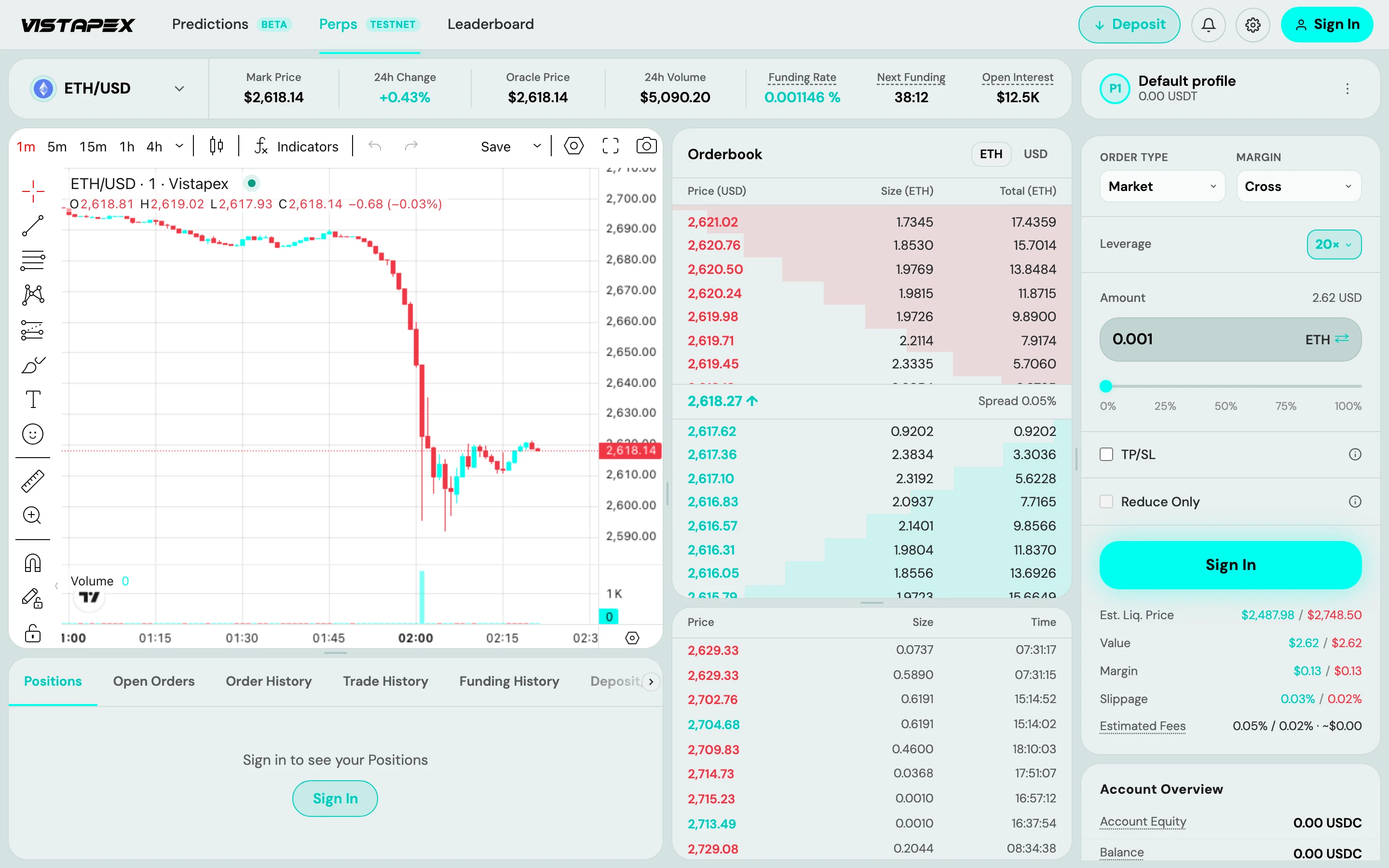Click the amount percentage slider handle

1105,386
